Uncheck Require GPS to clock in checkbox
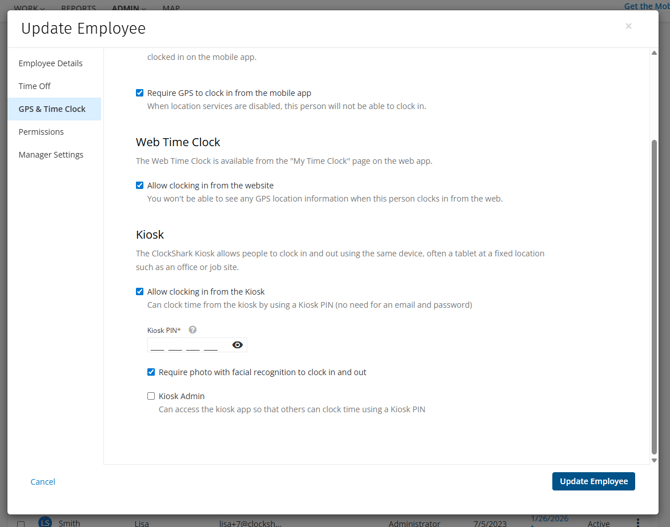 coord(140,93)
